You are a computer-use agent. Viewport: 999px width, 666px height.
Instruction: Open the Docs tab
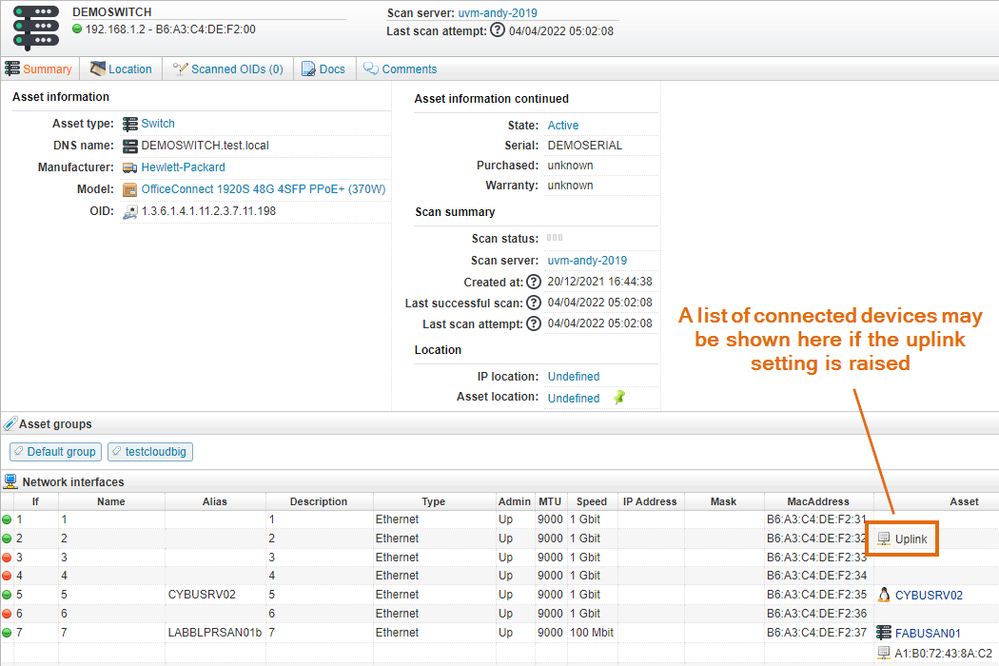click(x=324, y=69)
